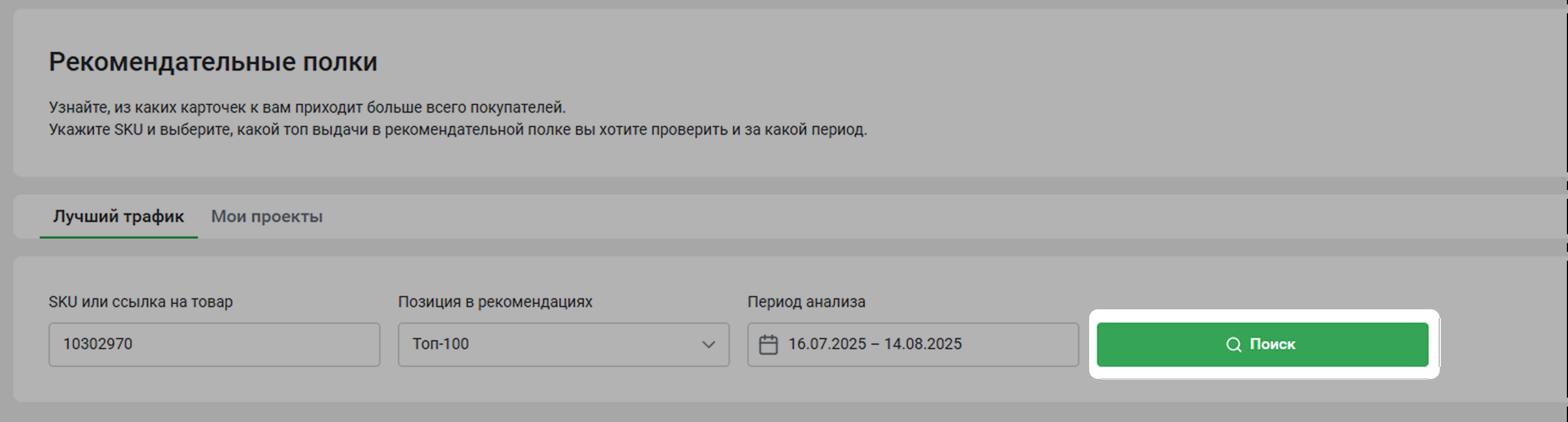Click the Поиск label text
Screen dimensions: 1568x422
click(1272, 344)
